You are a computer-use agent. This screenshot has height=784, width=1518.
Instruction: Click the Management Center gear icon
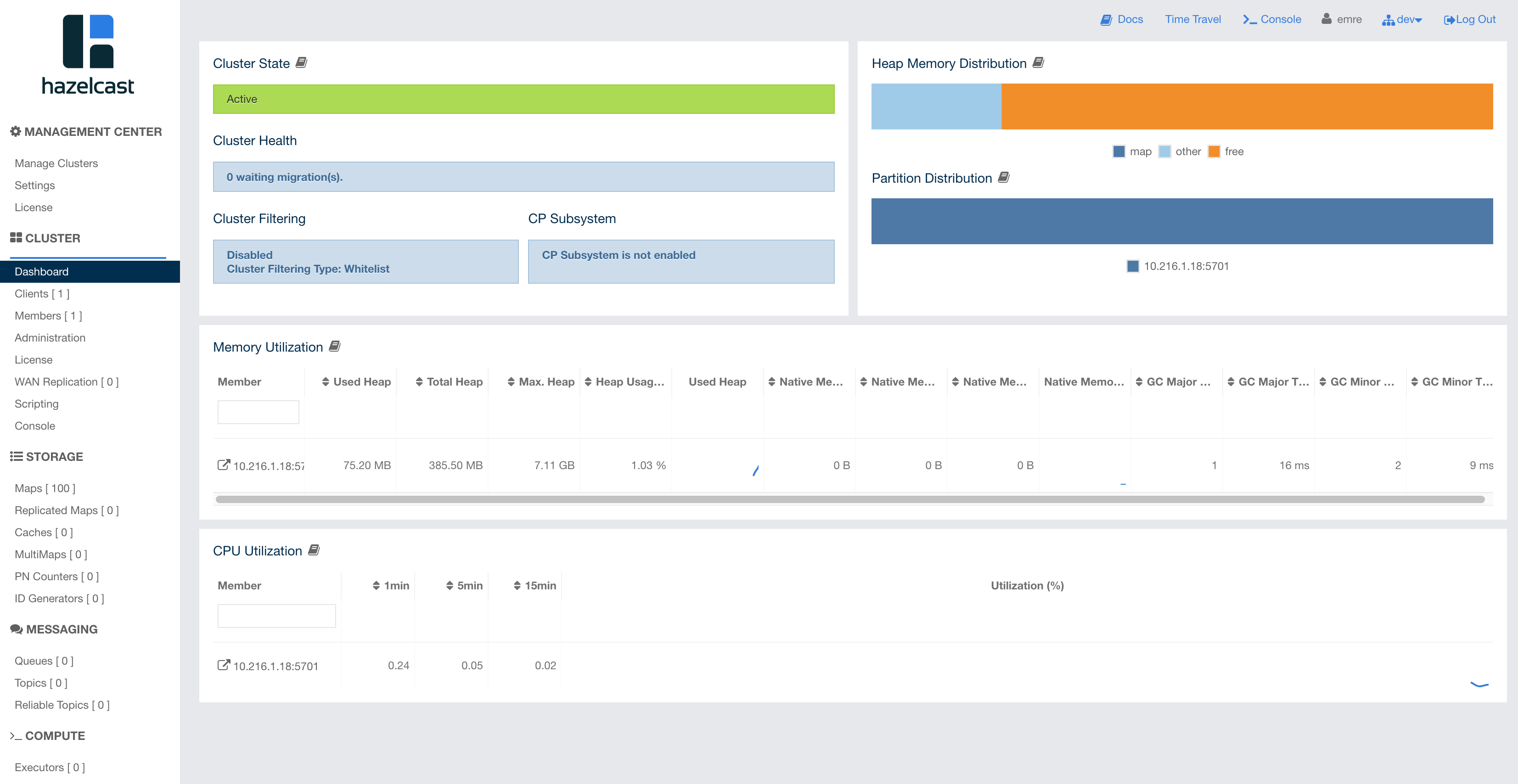15,131
